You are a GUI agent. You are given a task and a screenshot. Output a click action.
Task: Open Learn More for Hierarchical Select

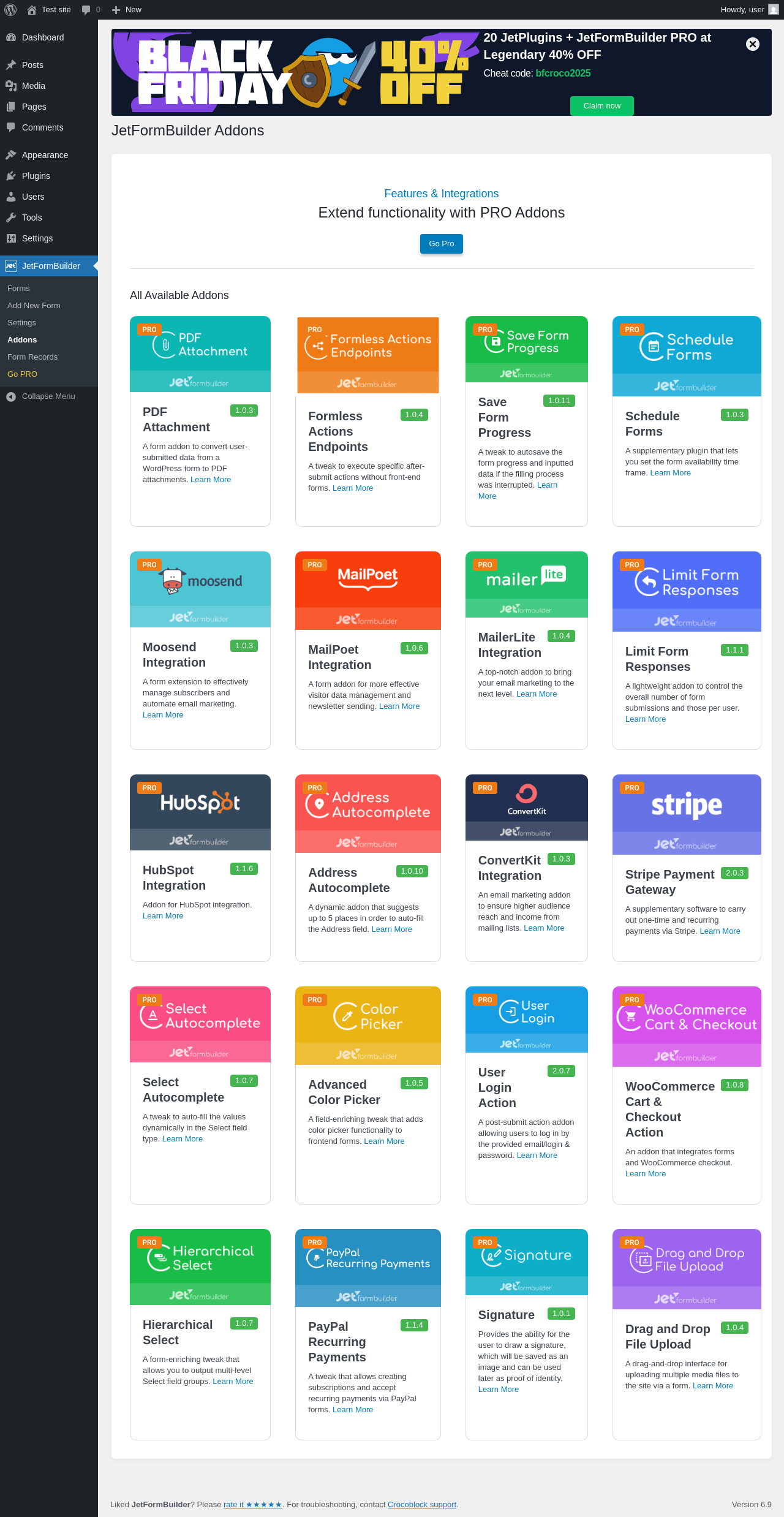233,1382
